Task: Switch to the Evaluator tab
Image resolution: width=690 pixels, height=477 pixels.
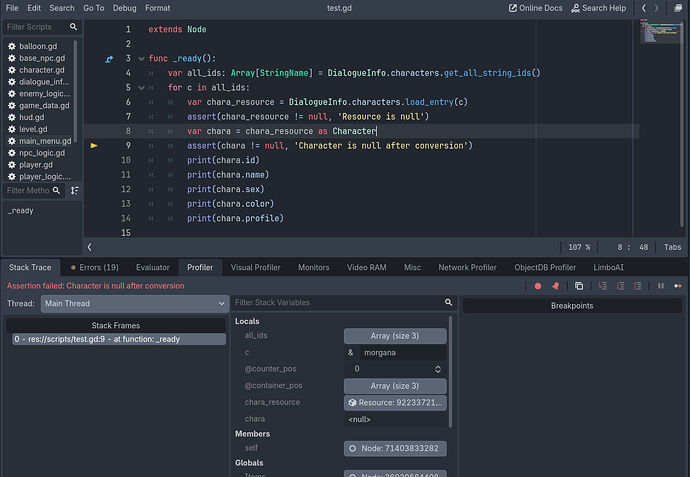Action: click(x=153, y=268)
